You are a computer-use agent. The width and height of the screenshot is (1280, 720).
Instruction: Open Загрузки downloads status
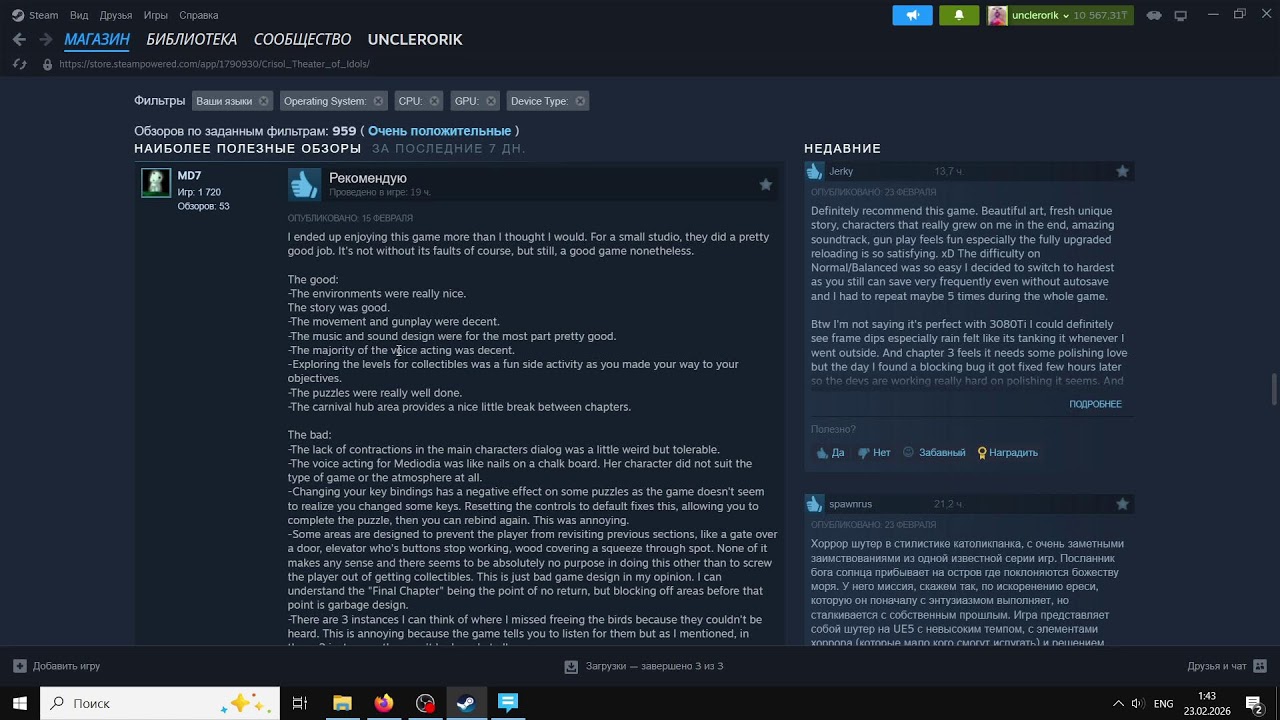click(x=643, y=666)
